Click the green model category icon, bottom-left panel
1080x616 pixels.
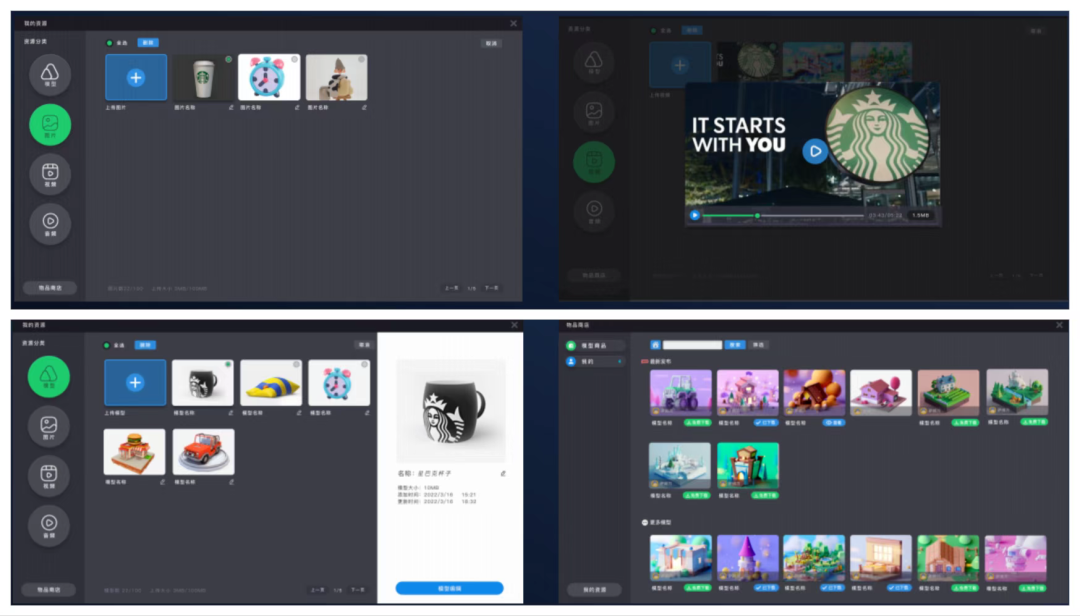[49, 376]
